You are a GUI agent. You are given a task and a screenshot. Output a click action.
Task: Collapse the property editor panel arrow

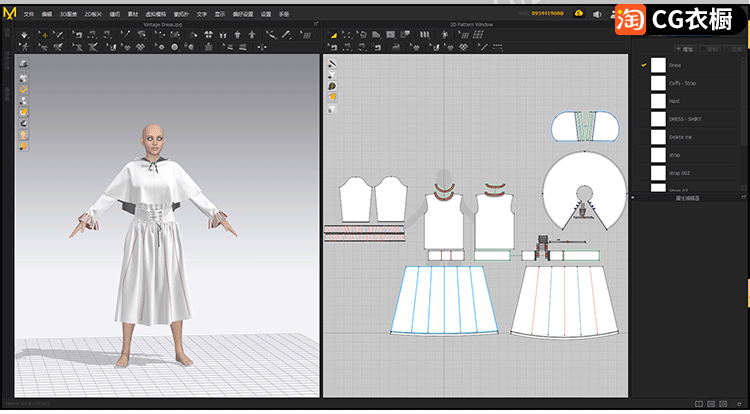pyautogui.click(x=632, y=198)
